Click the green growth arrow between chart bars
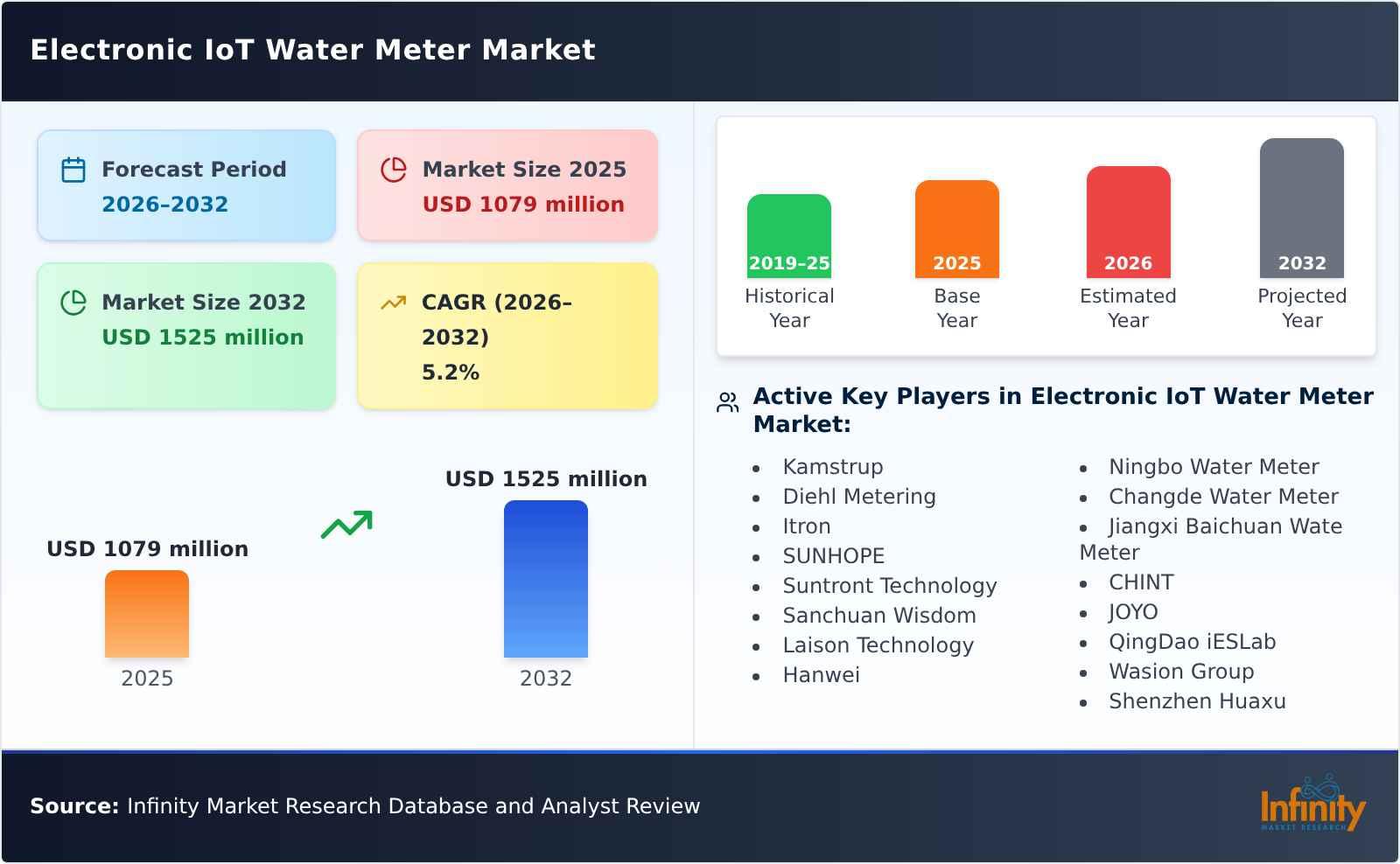 click(x=346, y=525)
